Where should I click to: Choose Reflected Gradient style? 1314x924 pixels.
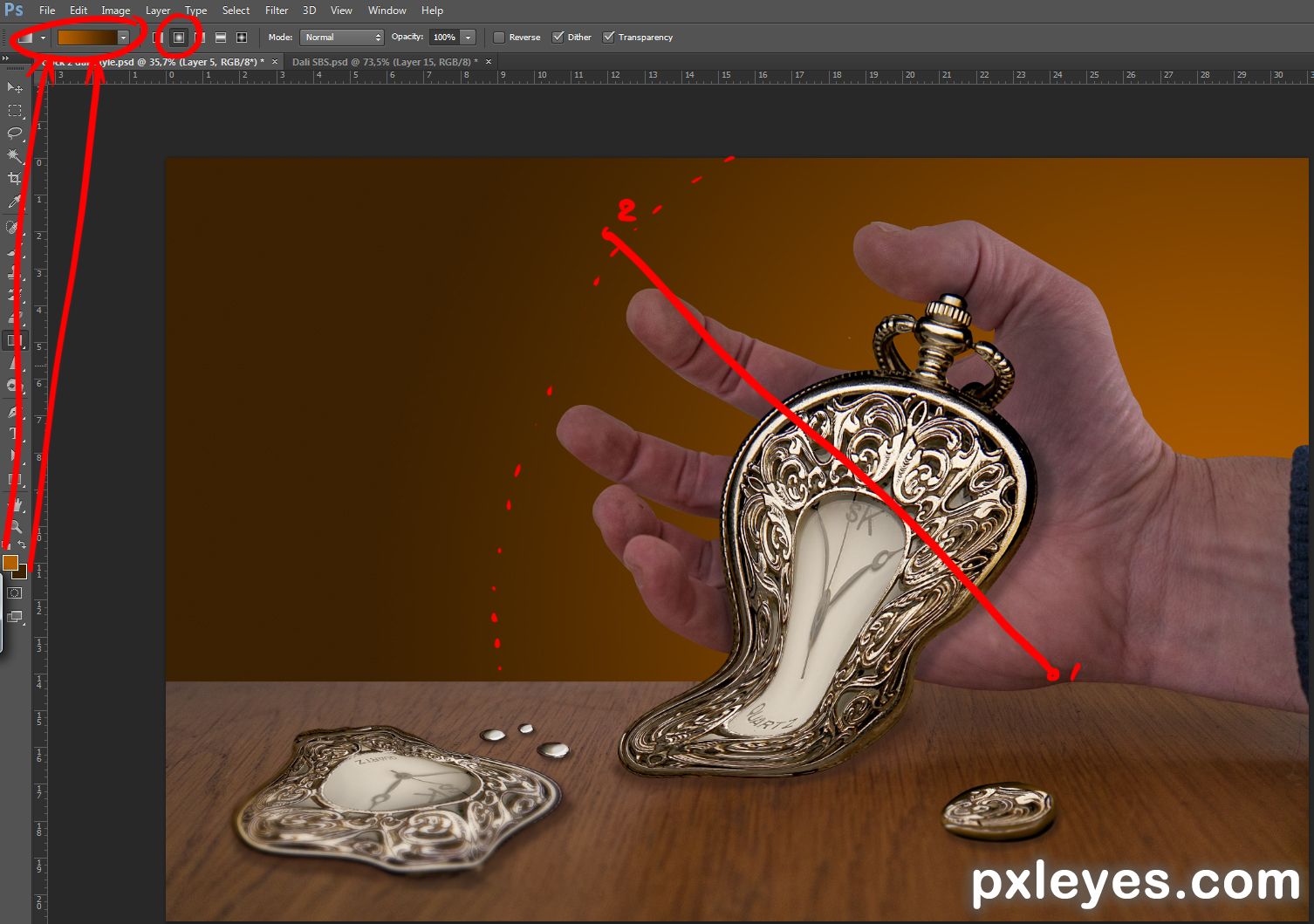221,38
